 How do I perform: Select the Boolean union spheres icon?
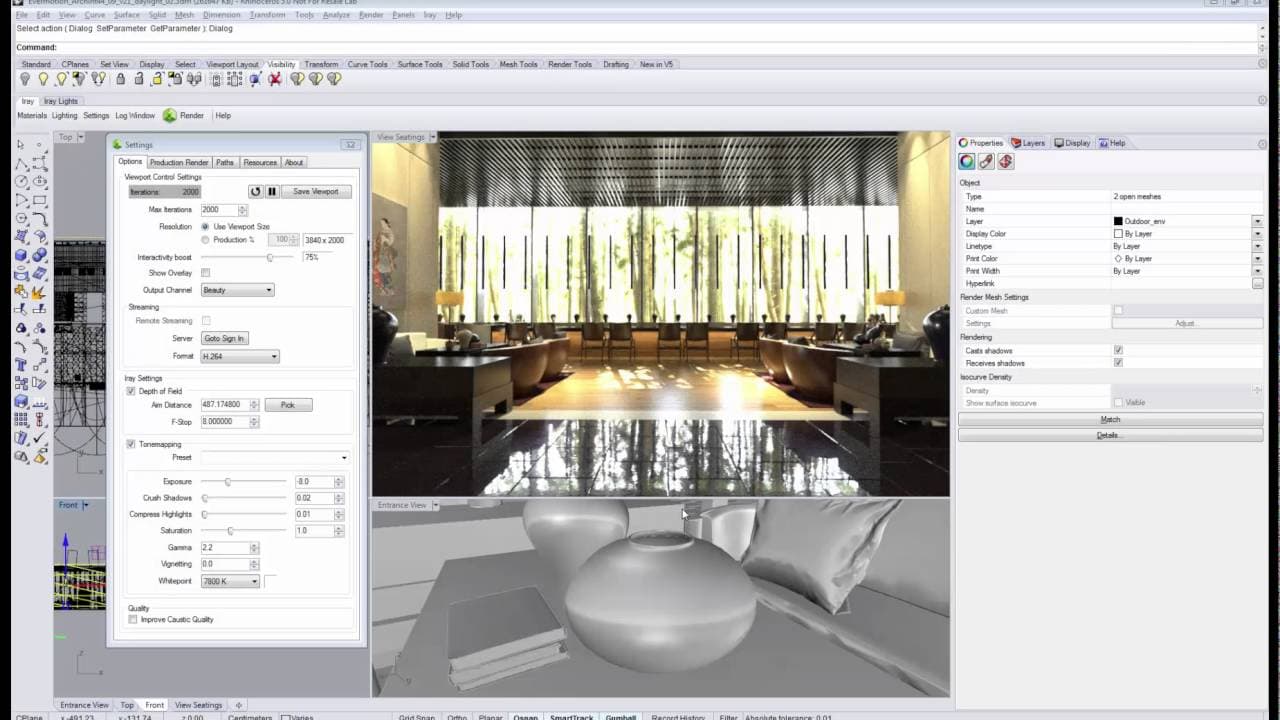coord(40,255)
